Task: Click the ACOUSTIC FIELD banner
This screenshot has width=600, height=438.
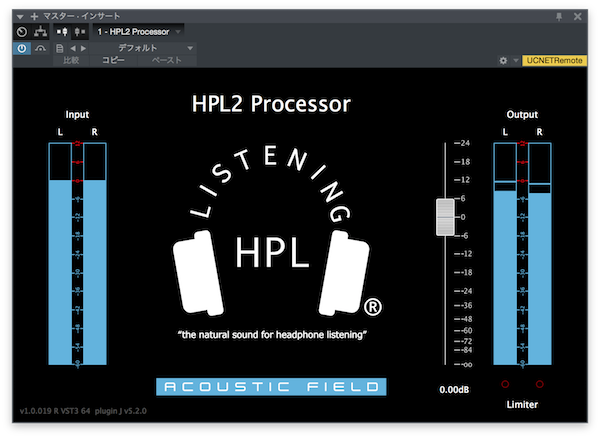Action: (271, 387)
